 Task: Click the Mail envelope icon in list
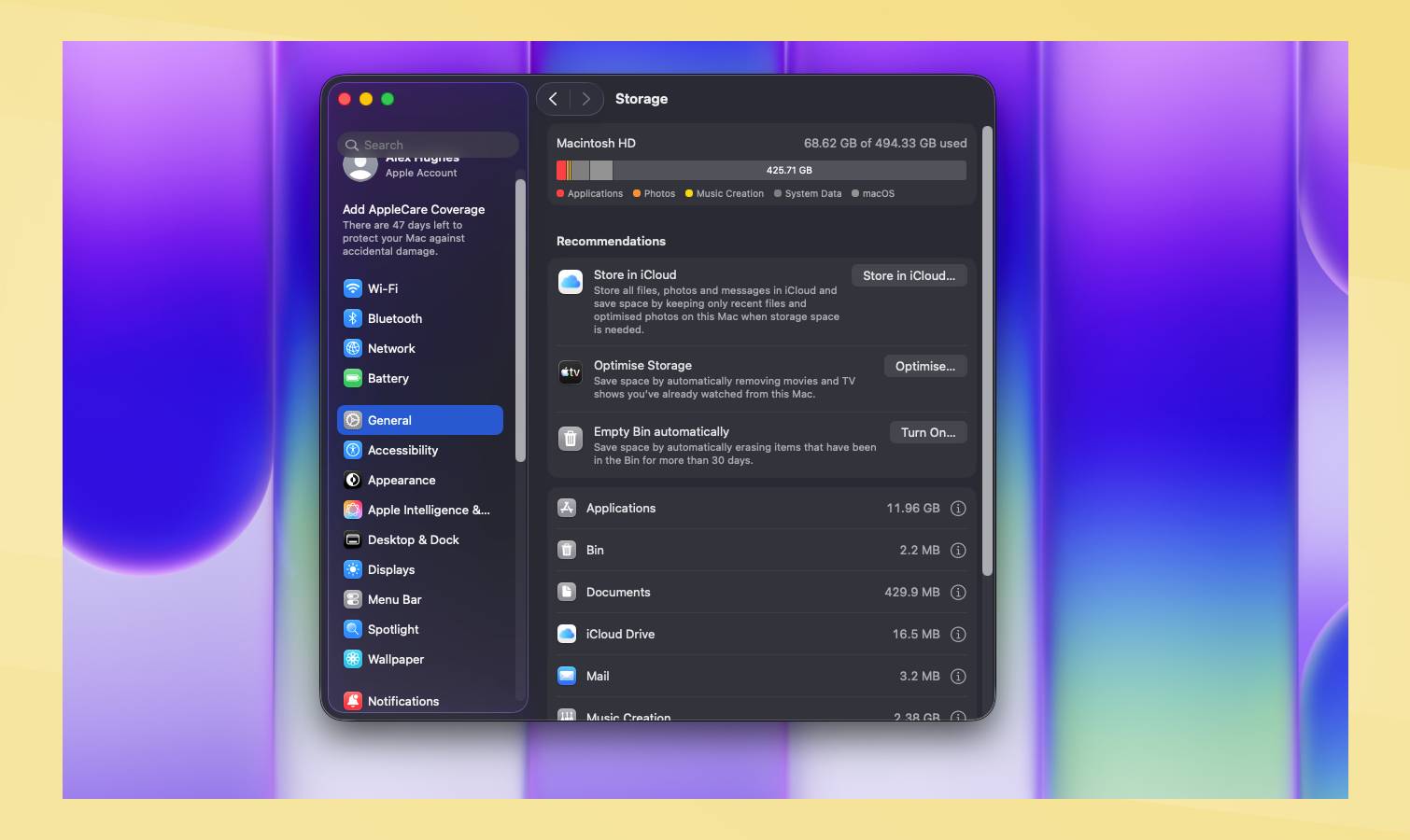[x=567, y=676]
